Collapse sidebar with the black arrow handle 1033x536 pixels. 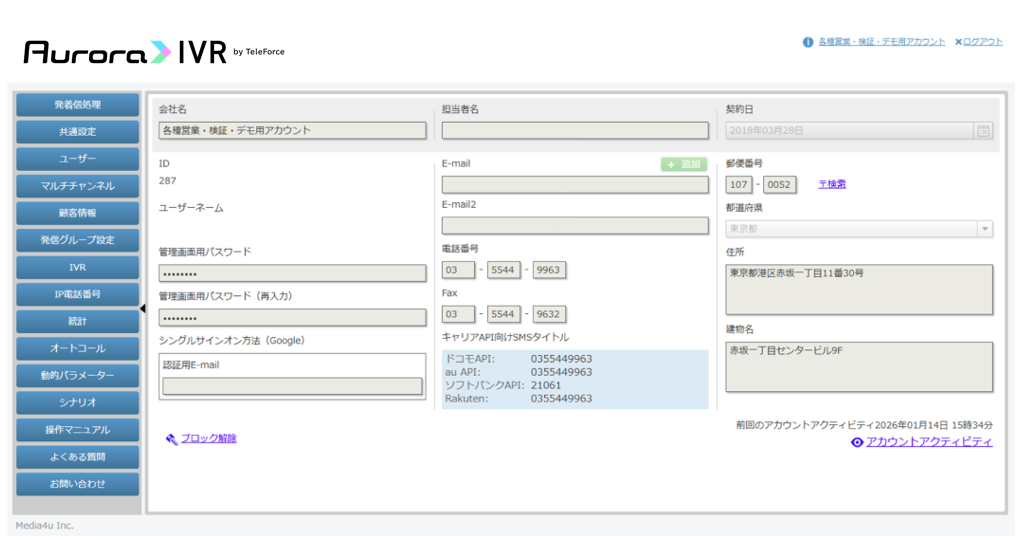click(x=142, y=309)
